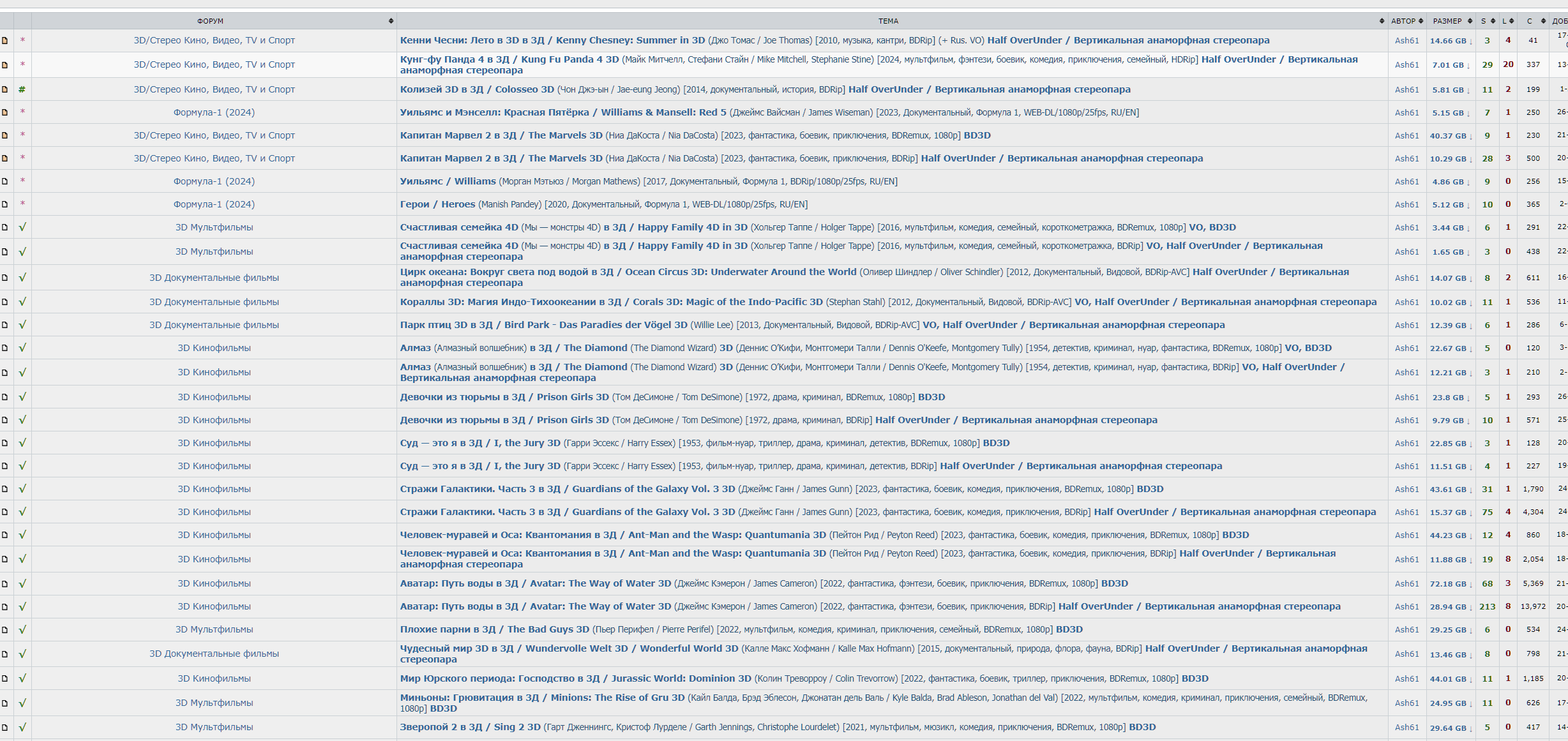Image resolution: width=1568 pixels, height=741 pixels.
Task: Click asterisk status icon in Kenny Chesney row
Action: pos(22,40)
